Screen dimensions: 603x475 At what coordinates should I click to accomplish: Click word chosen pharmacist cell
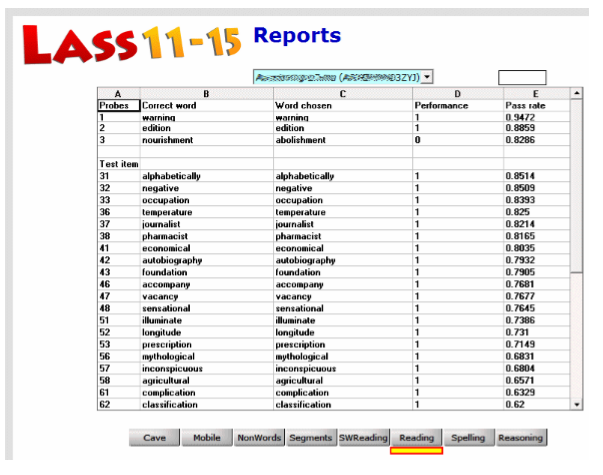[x=343, y=236]
